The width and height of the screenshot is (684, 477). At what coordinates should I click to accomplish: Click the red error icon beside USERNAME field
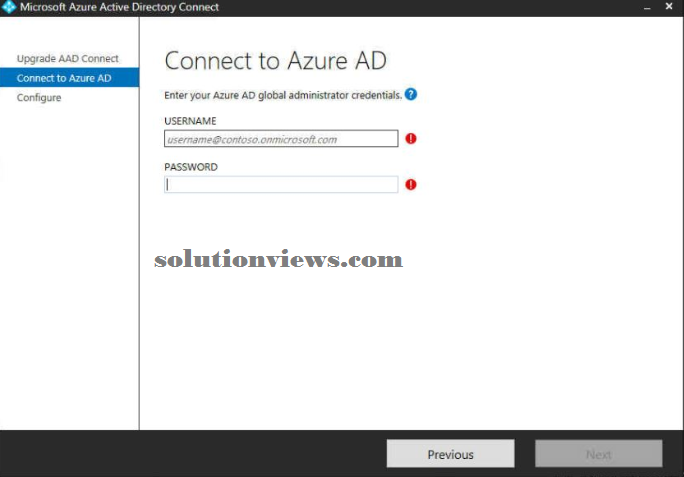[410, 139]
